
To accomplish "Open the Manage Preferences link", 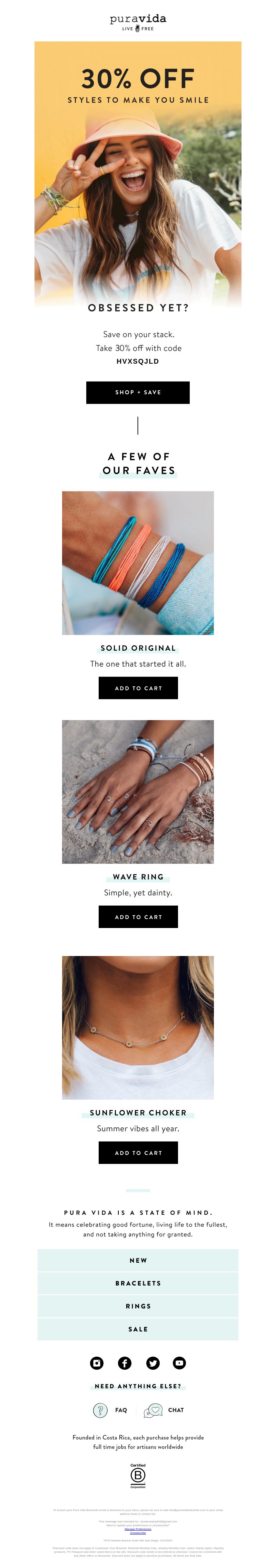I will tap(138, 1529).
